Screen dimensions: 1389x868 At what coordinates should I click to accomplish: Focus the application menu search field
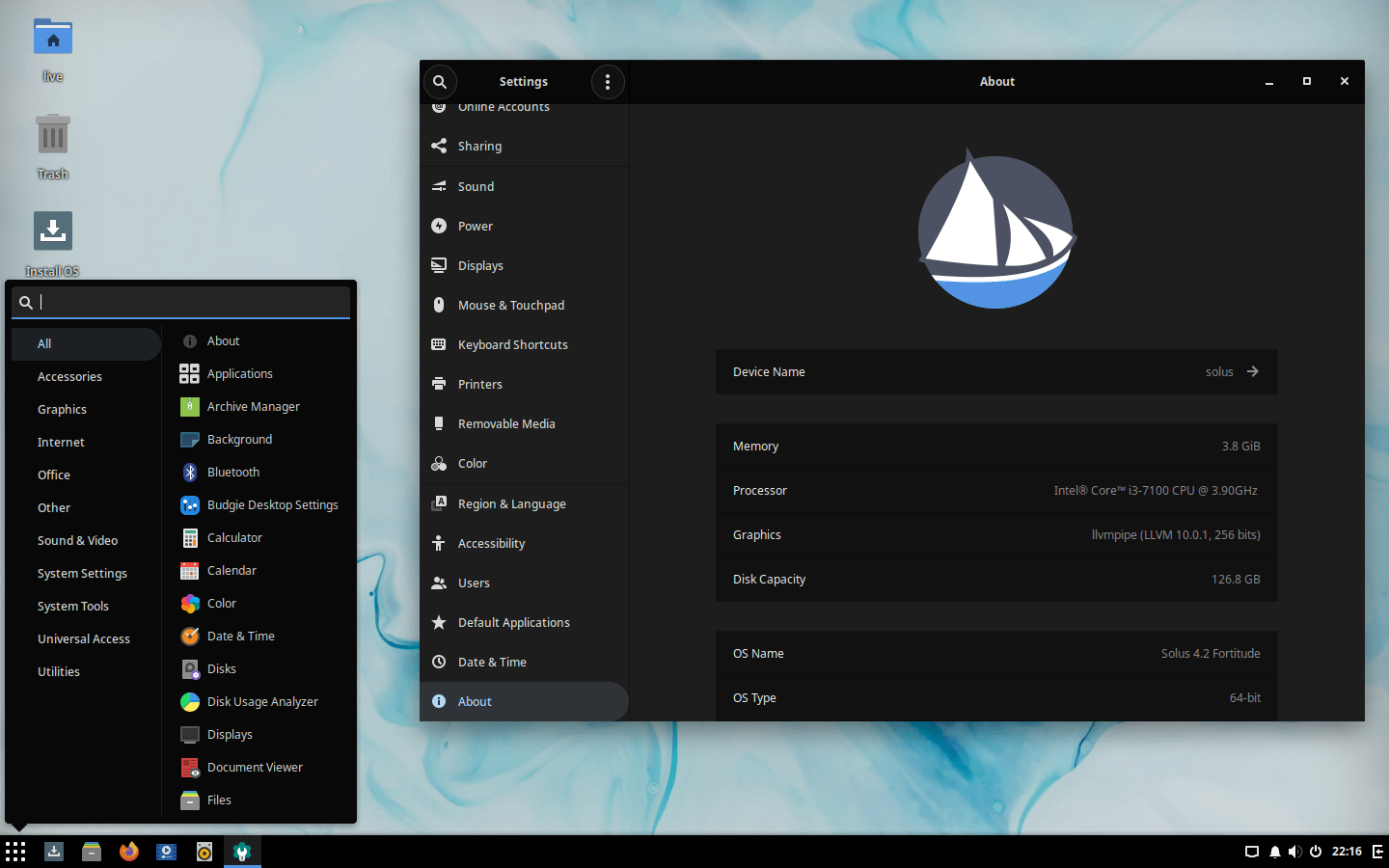point(181,302)
